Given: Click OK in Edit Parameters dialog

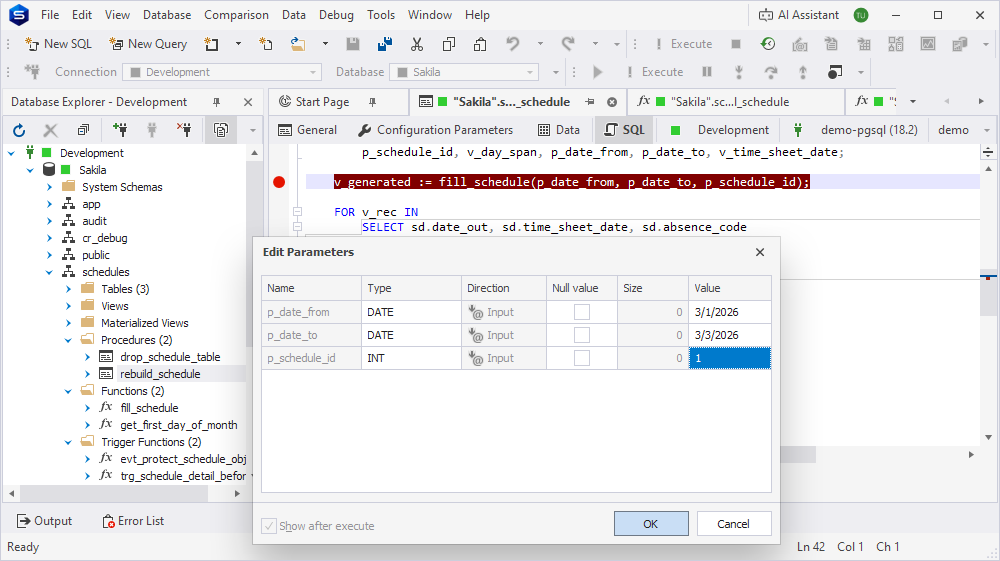Looking at the screenshot, I should (x=651, y=524).
